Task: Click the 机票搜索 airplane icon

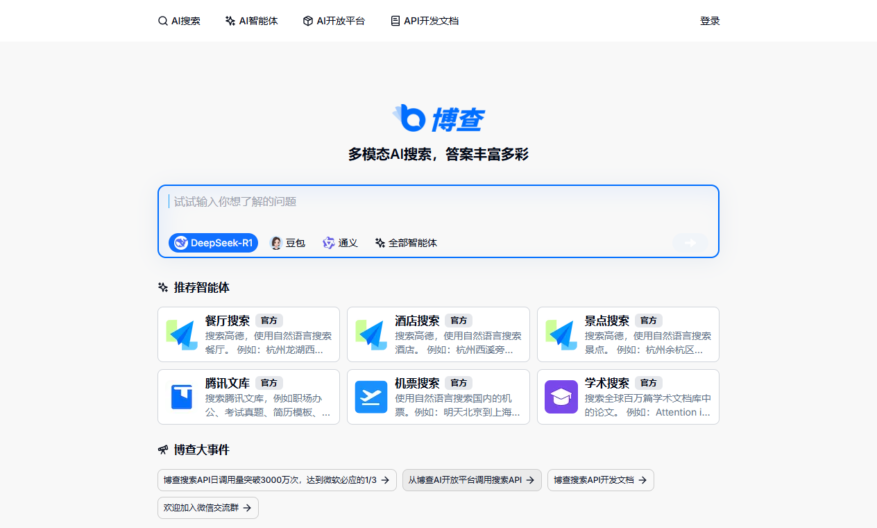Action: (371, 397)
